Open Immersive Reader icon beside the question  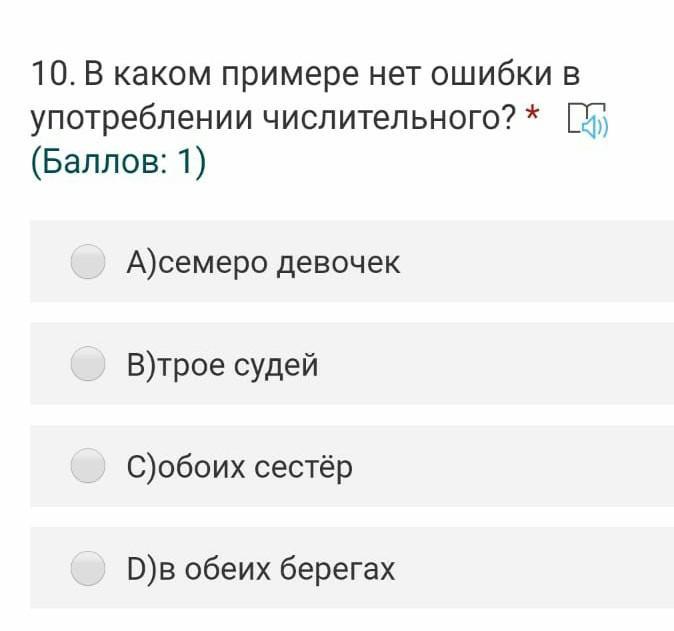(x=588, y=121)
